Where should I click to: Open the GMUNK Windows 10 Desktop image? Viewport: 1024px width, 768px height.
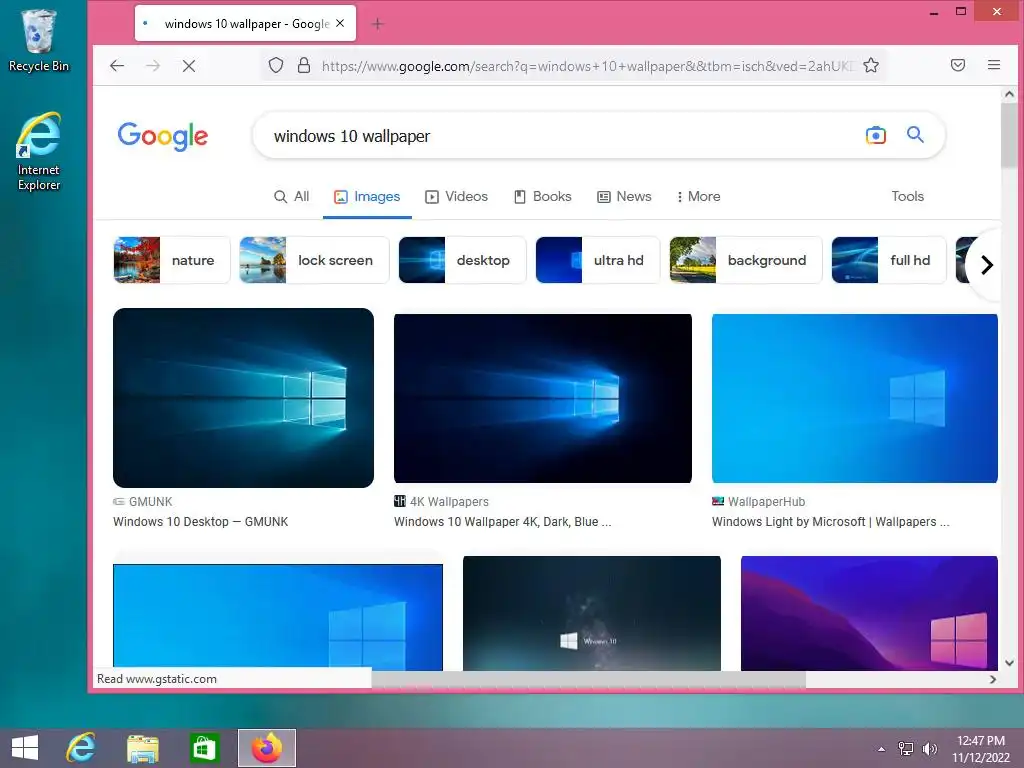(243, 398)
